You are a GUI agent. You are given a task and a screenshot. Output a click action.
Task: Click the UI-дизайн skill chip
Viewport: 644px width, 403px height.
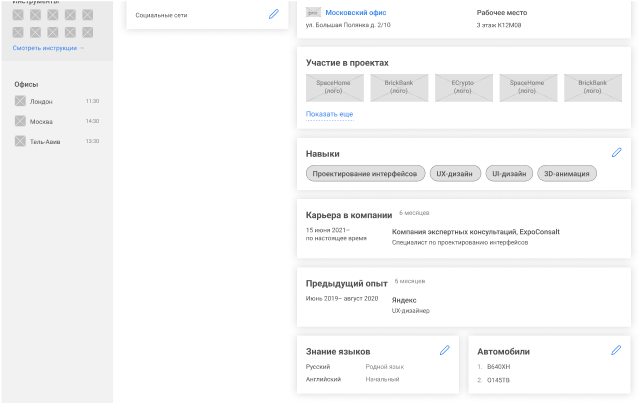point(508,174)
